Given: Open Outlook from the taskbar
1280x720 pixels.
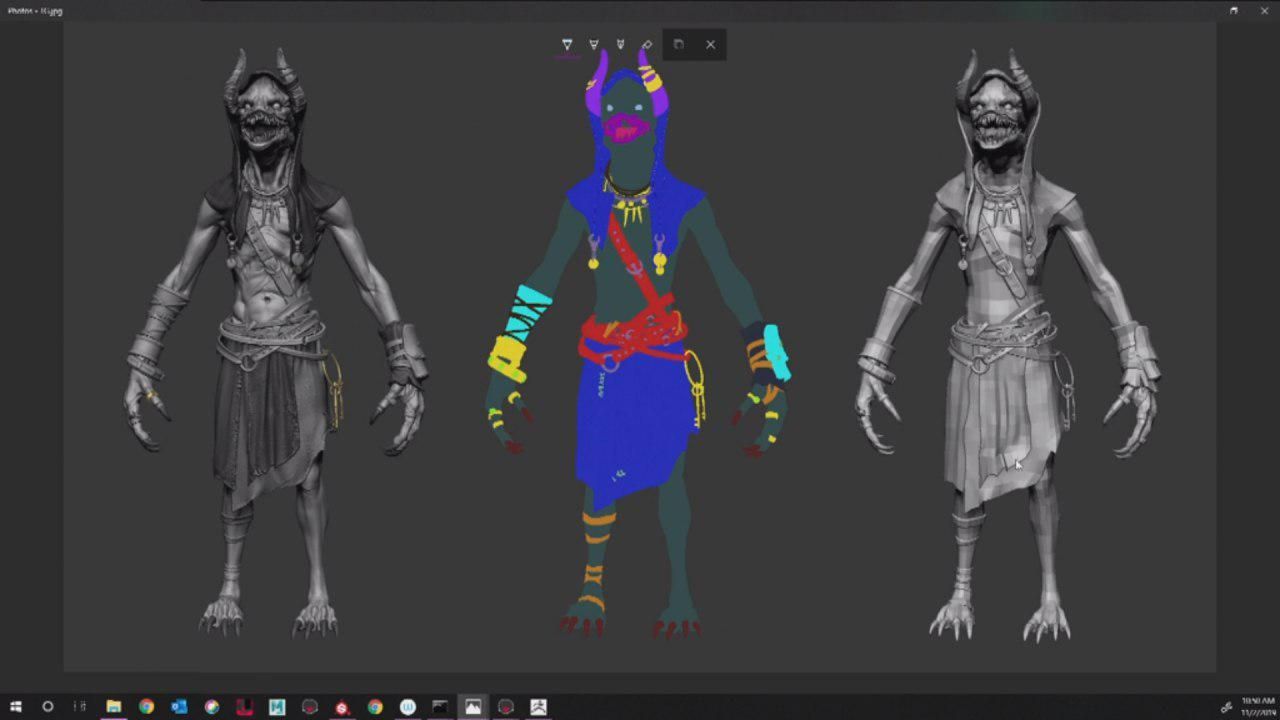Looking at the screenshot, I should (x=179, y=707).
